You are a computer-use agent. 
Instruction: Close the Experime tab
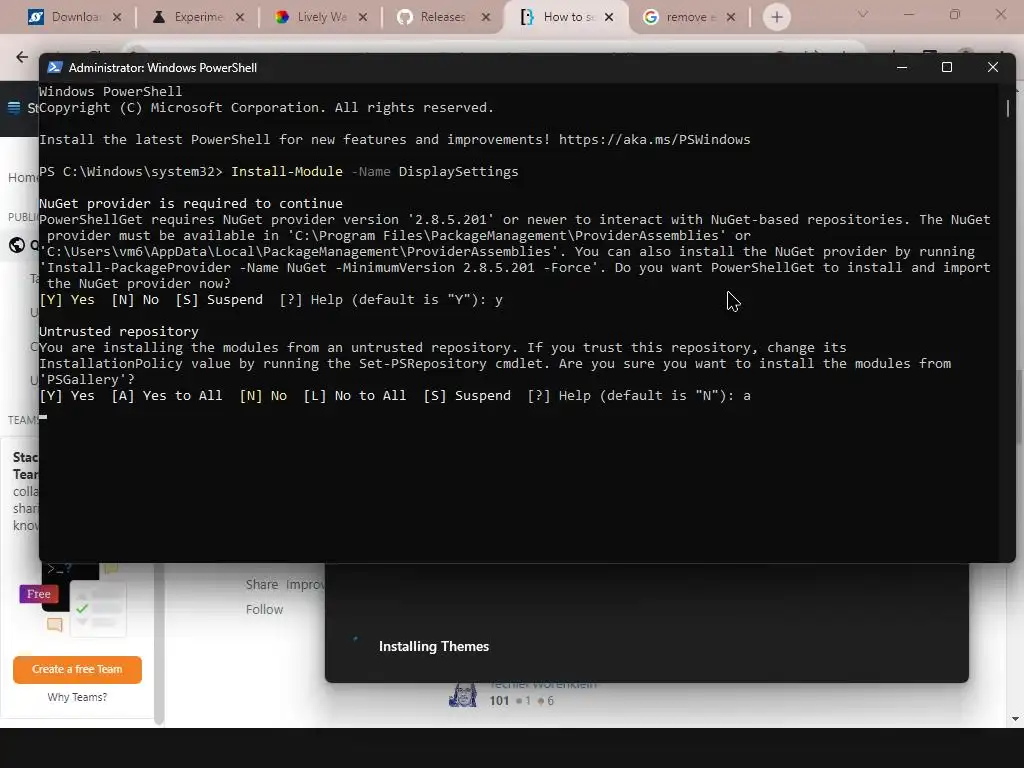click(240, 18)
